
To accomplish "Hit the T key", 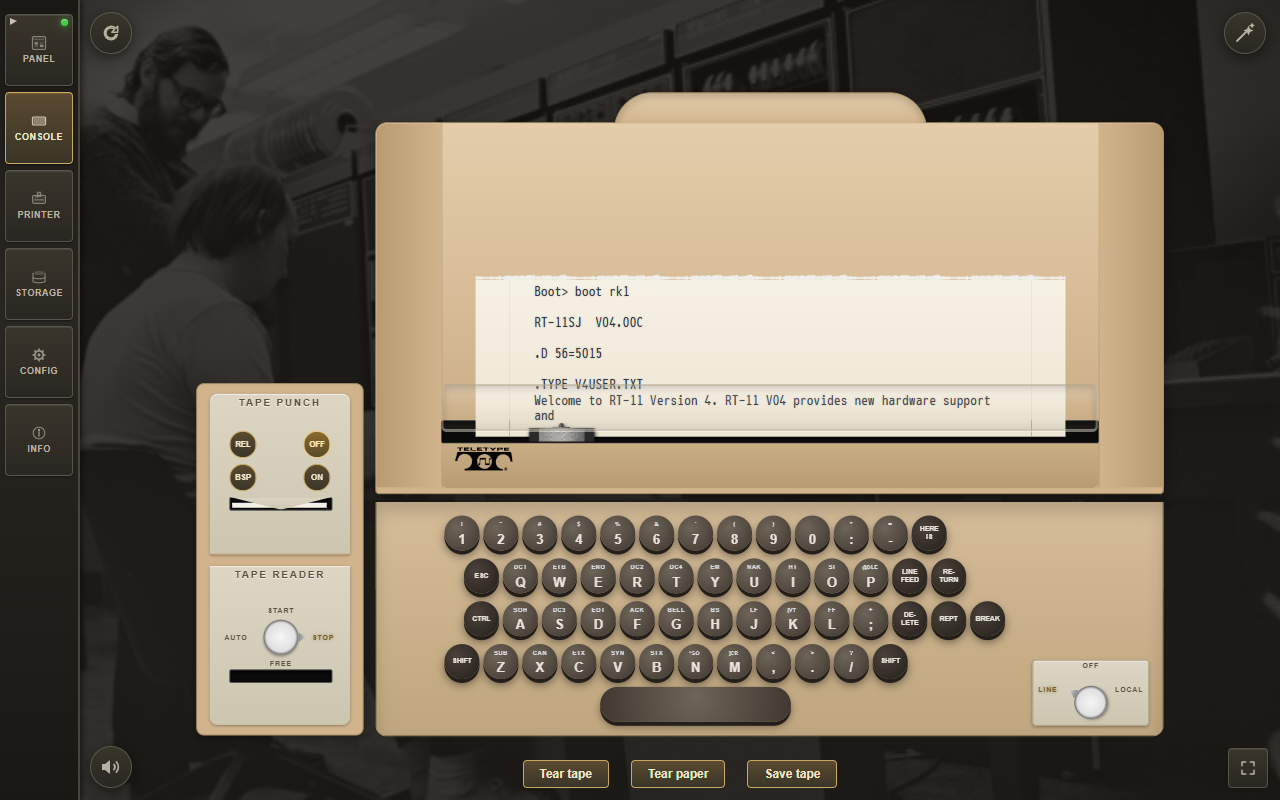I will pyautogui.click(x=676, y=577).
